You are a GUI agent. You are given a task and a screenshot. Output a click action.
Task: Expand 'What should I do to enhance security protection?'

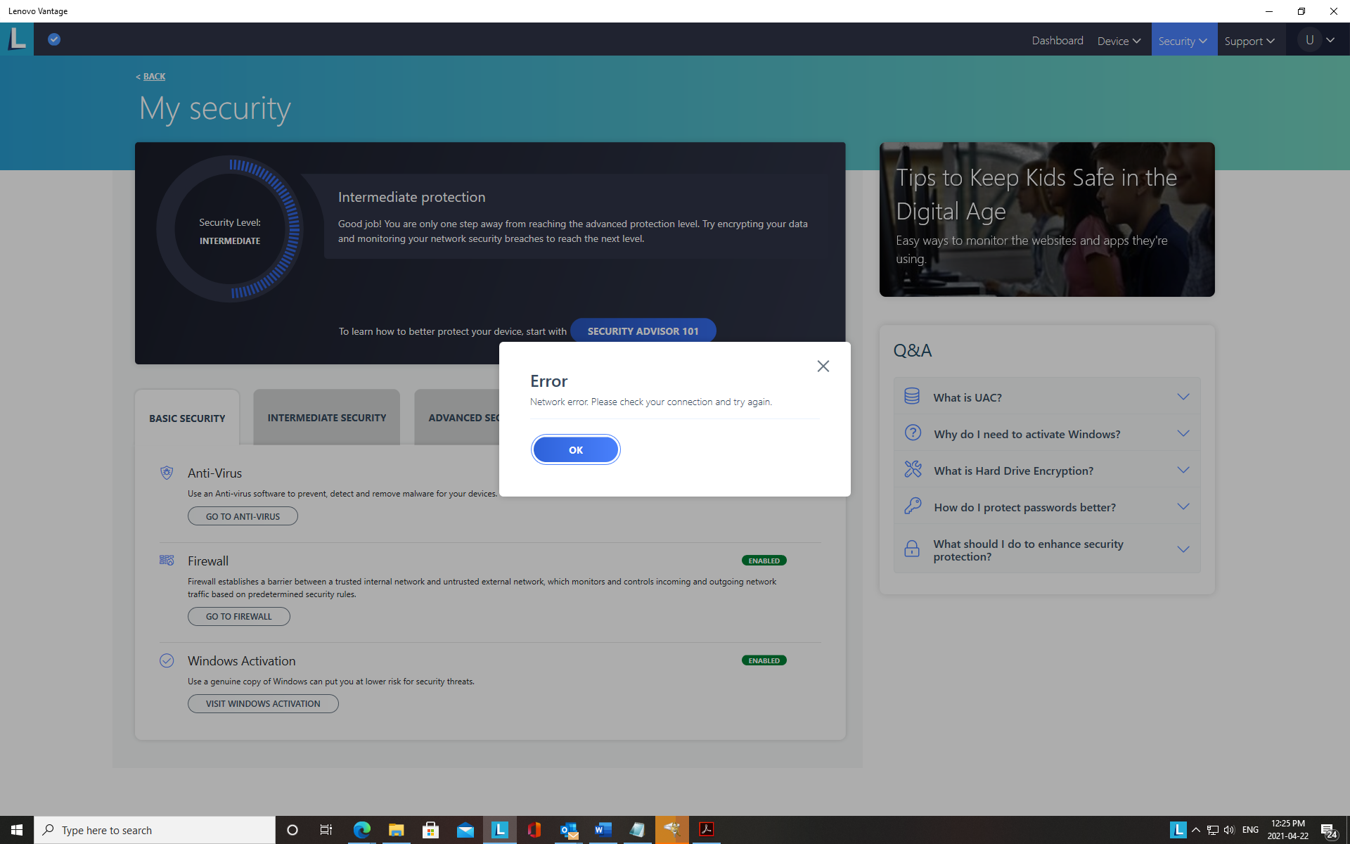click(1047, 549)
